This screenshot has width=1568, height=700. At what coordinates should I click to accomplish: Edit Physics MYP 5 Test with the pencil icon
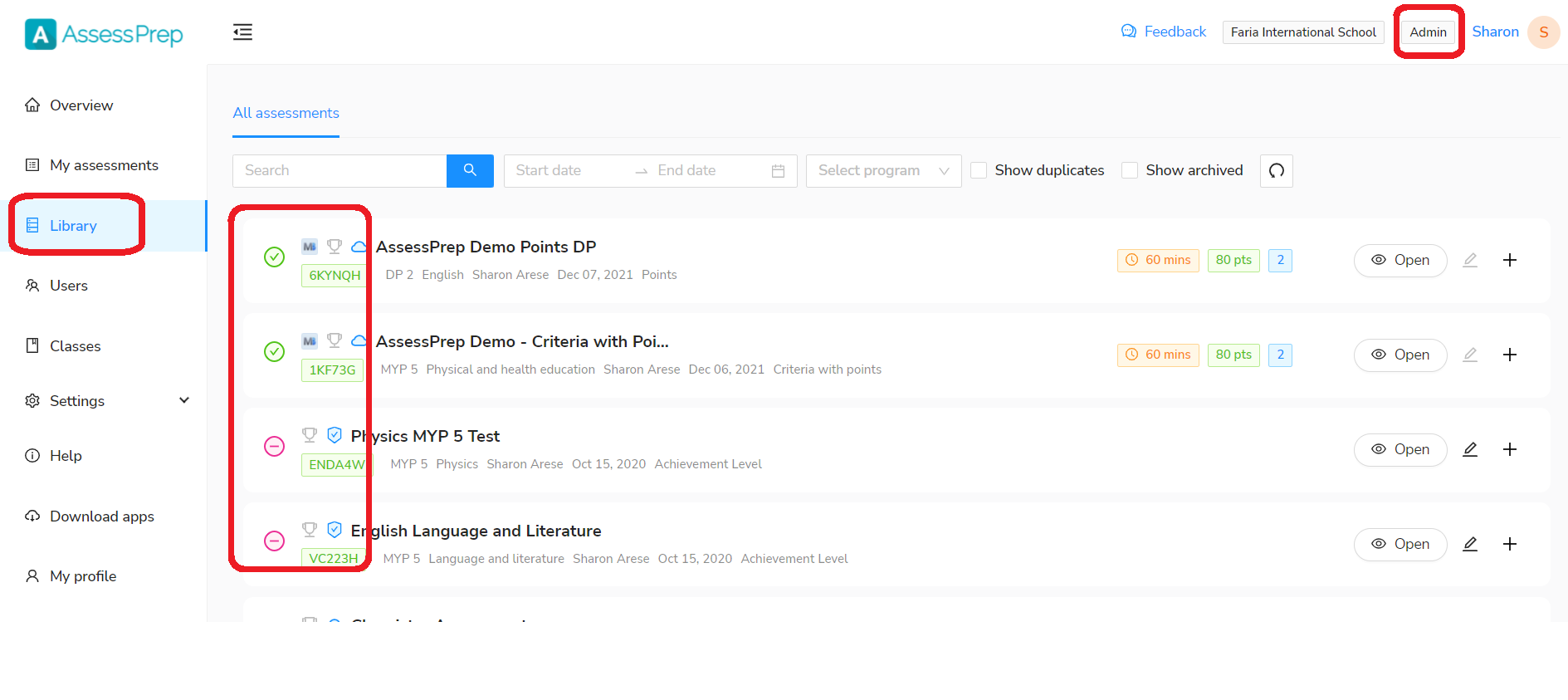[x=1470, y=450]
